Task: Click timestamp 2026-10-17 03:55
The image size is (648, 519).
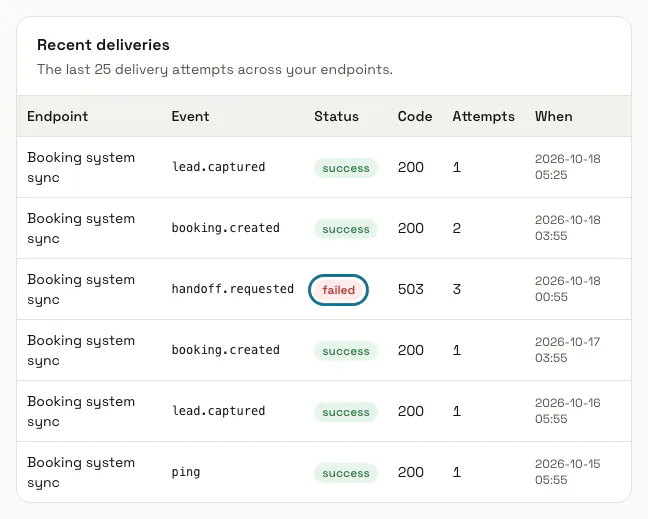Action: point(567,350)
